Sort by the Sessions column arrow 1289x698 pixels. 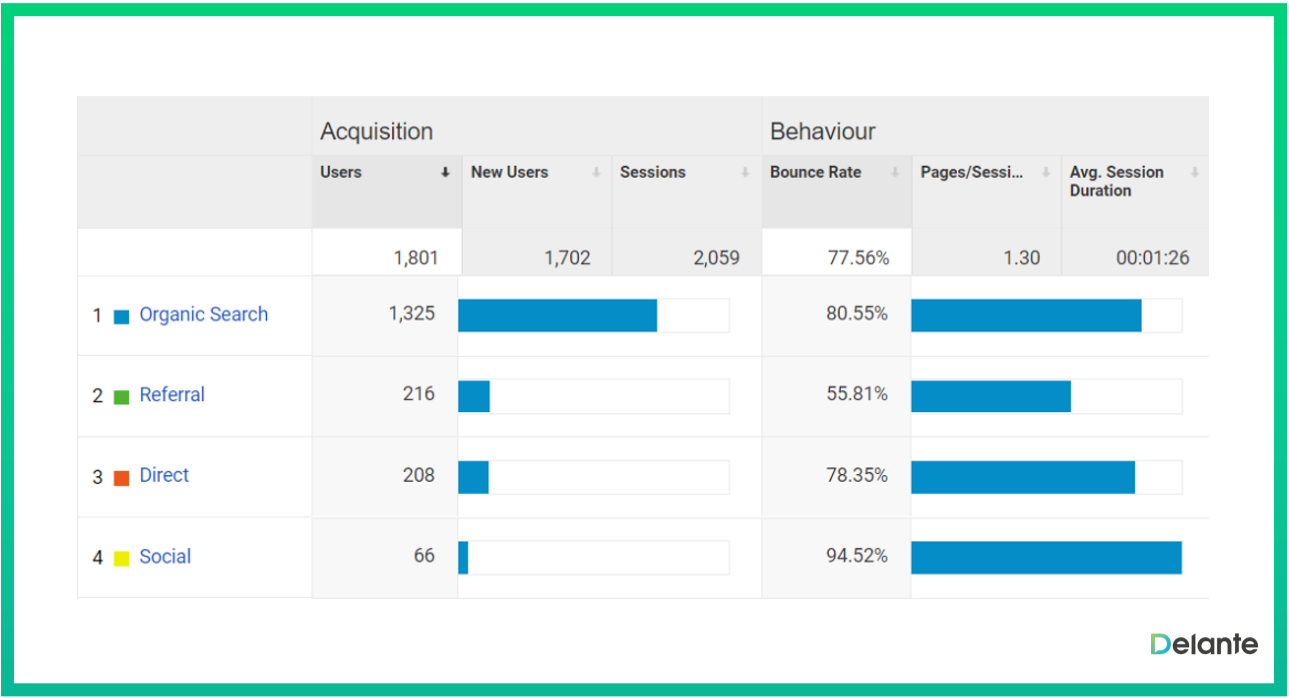(x=745, y=173)
